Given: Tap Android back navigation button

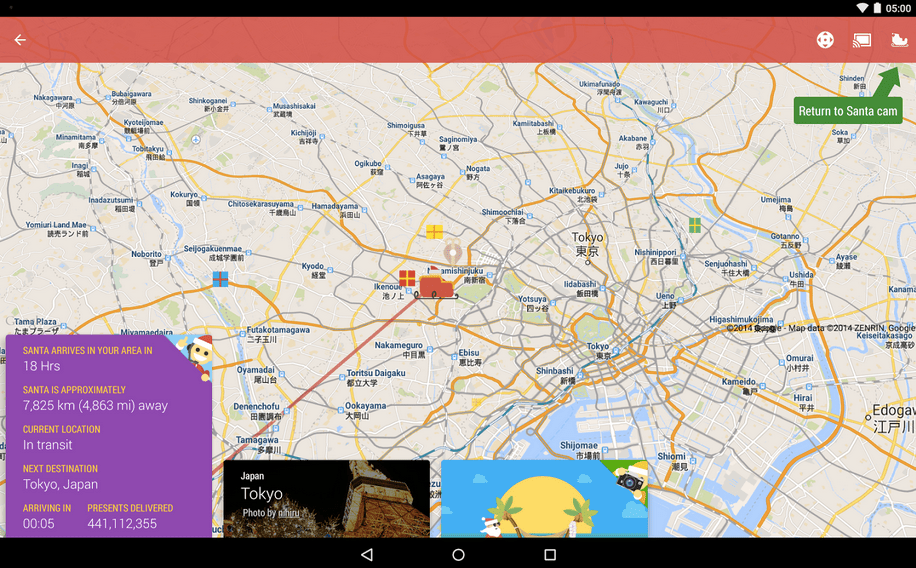Looking at the screenshot, I should pyautogui.click(x=367, y=554).
